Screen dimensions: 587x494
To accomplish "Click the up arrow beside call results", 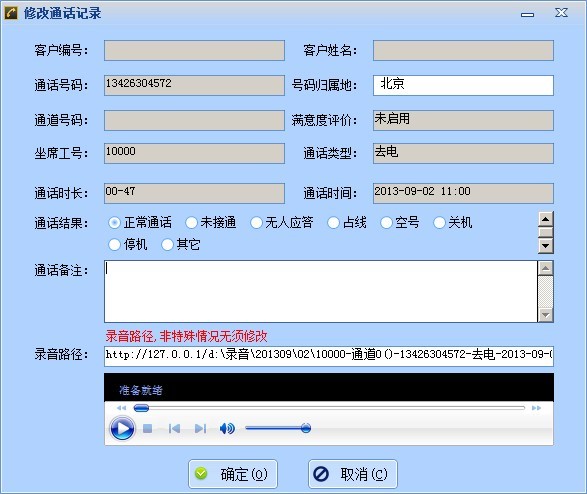I will (545, 219).
